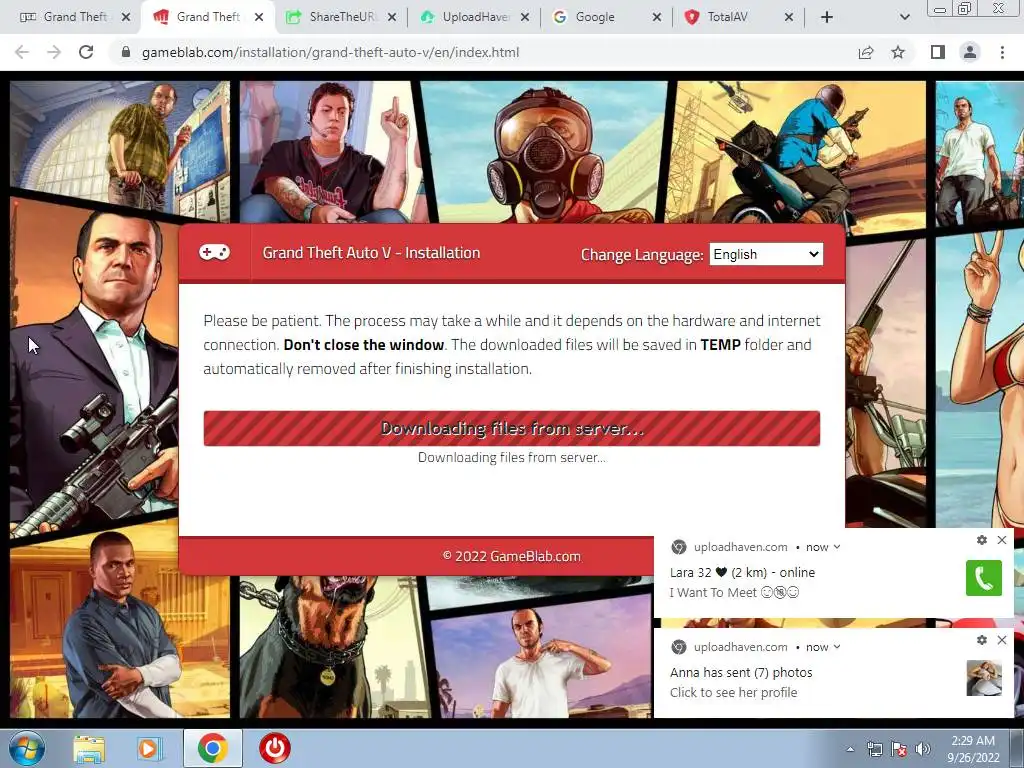Click the red power taskbar icon
The width and height of the screenshot is (1024, 768).
point(274,748)
